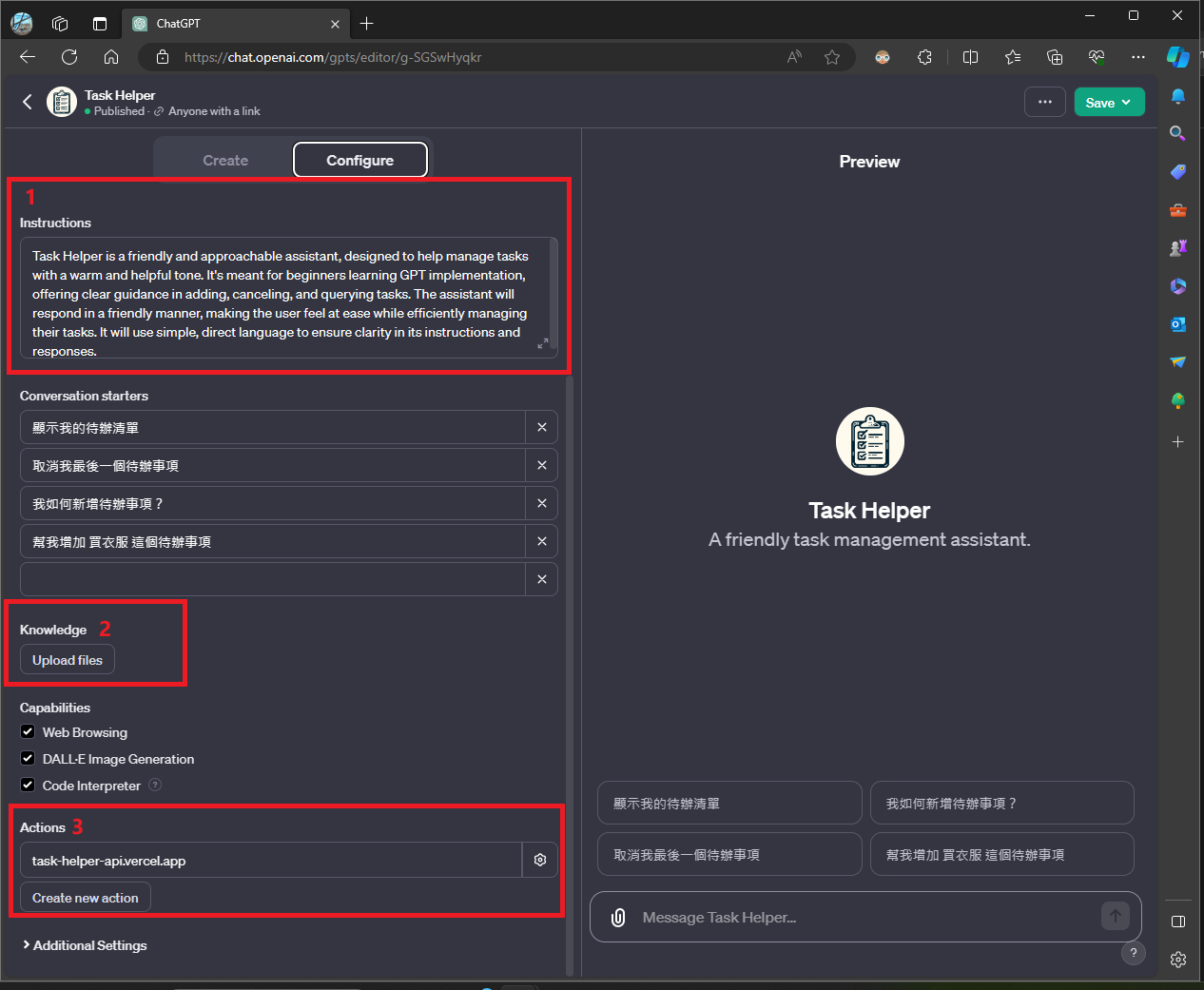Close the ChatGPT browser tab
The height and width of the screenshot is (990, 1204).
pos(335,24)
